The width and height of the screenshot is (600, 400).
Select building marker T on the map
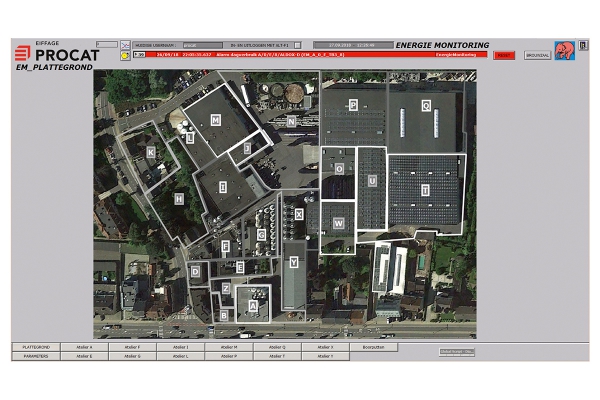click(425, 190)
